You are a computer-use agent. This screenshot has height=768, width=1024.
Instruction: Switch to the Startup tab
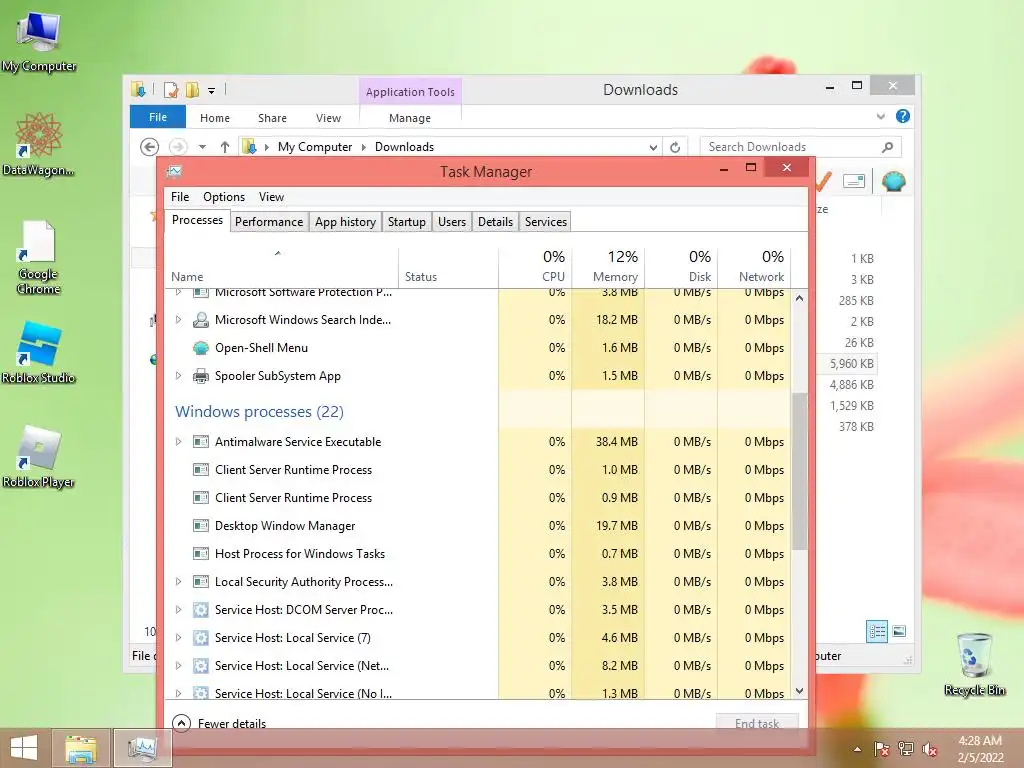click(x=406, y=221)
